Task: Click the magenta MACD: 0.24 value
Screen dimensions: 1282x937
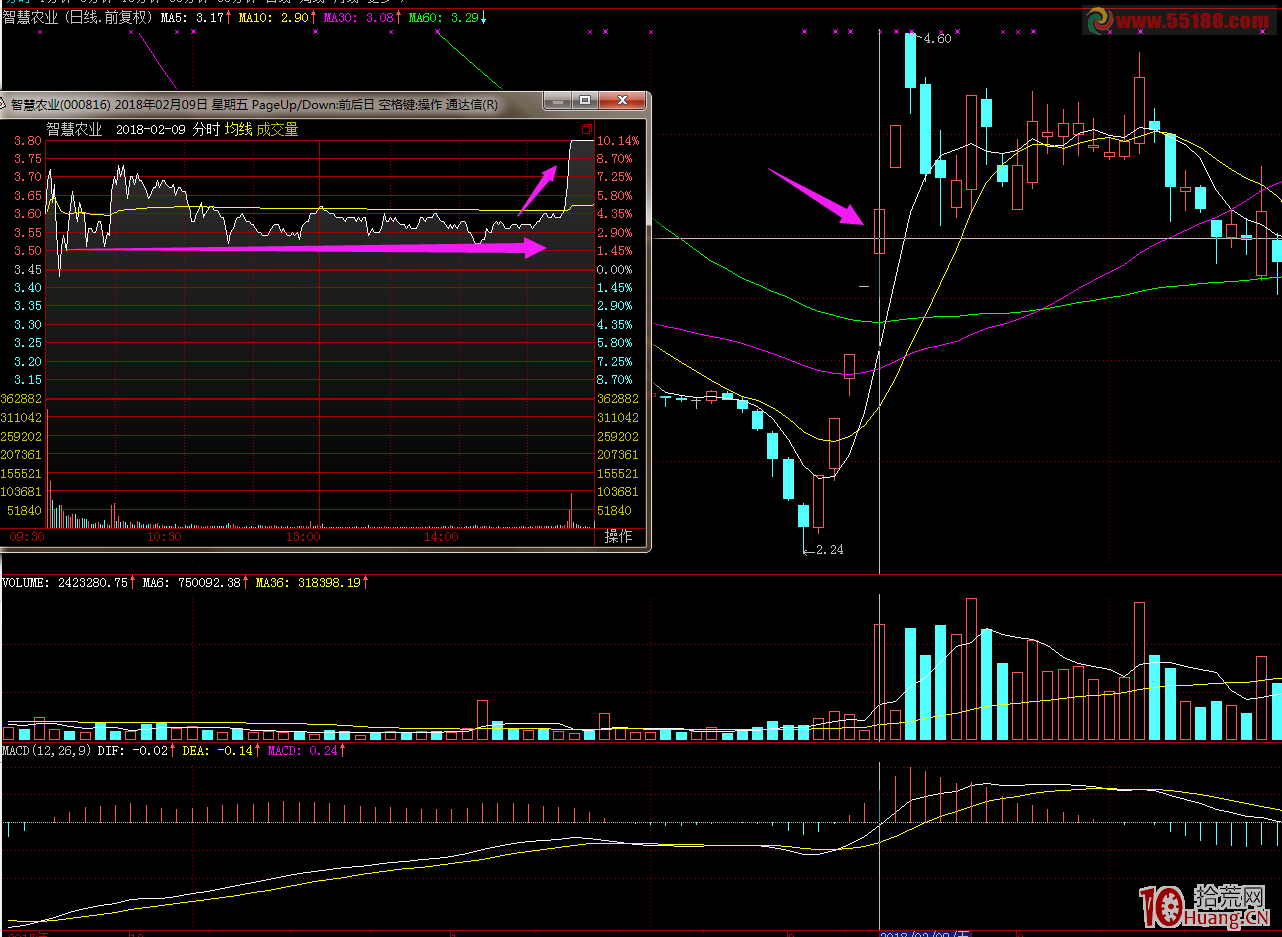Action: point(301,749)
